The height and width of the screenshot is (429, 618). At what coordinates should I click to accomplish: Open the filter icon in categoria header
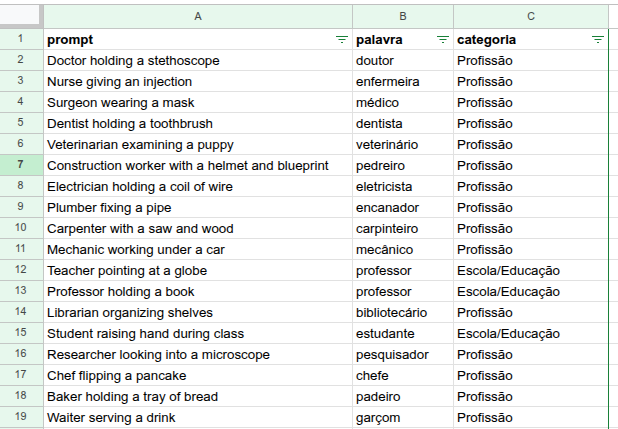click(598, 39)
